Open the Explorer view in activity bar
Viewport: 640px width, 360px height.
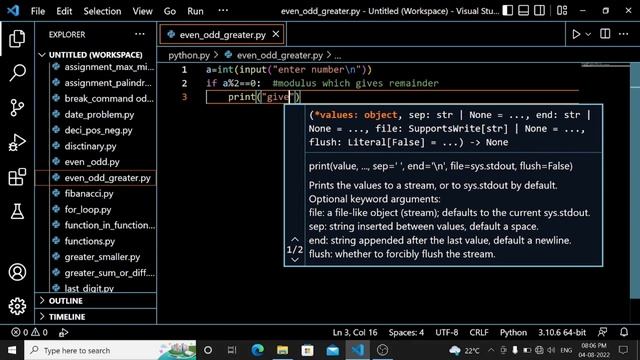coord(17,38)
